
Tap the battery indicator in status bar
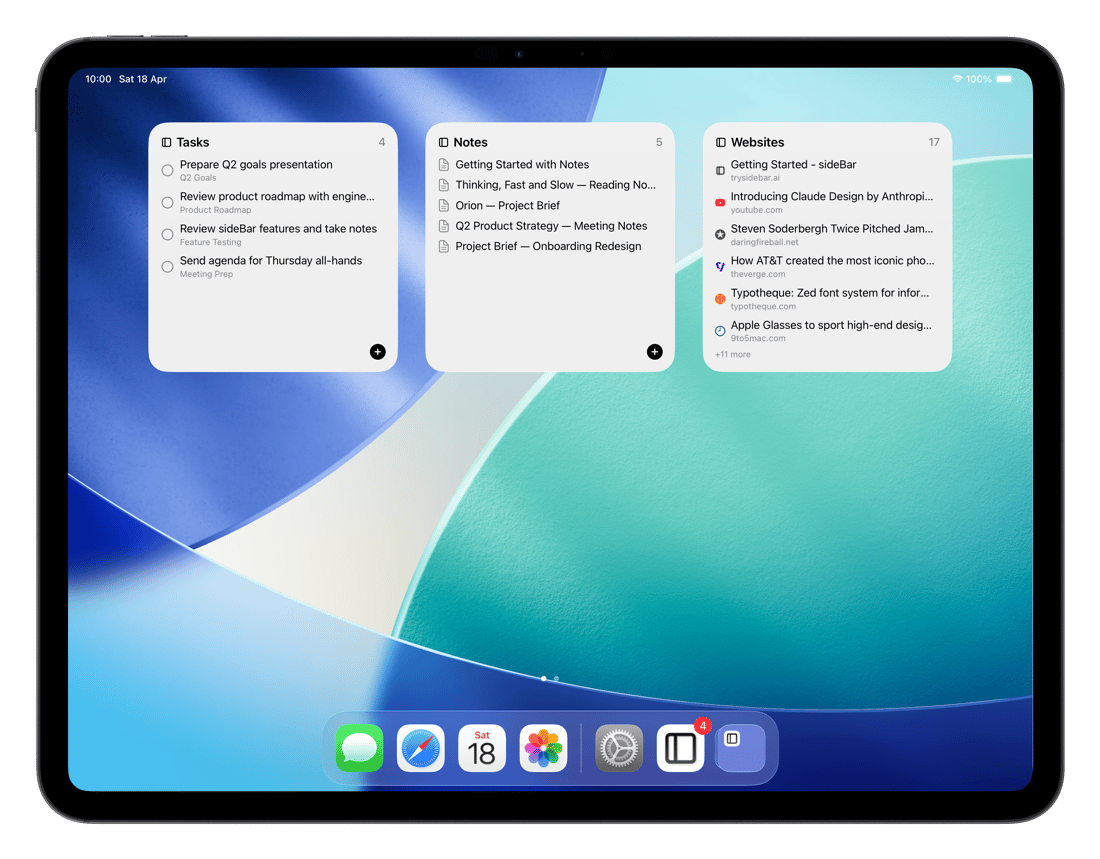pyautogui.click(x=1005, y=79)
